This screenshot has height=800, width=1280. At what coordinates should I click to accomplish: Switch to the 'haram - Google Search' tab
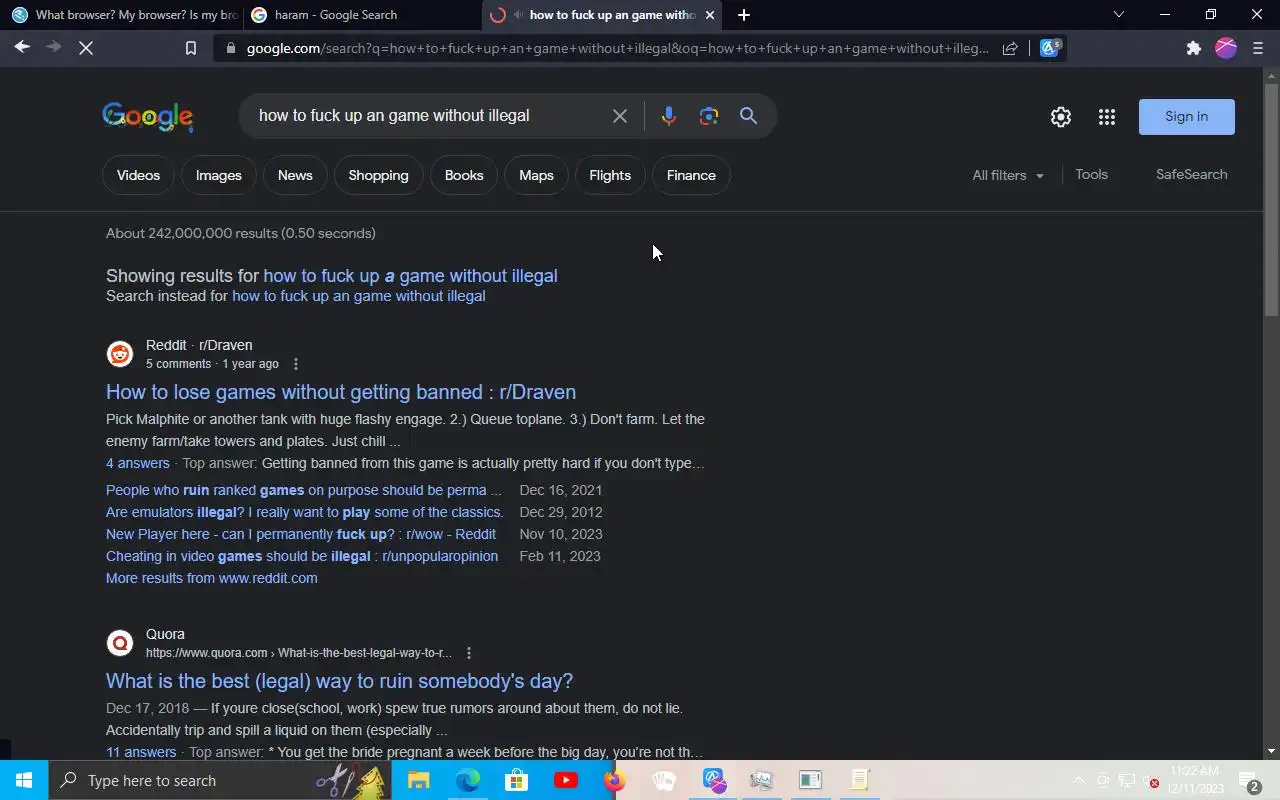pos(361,15)
